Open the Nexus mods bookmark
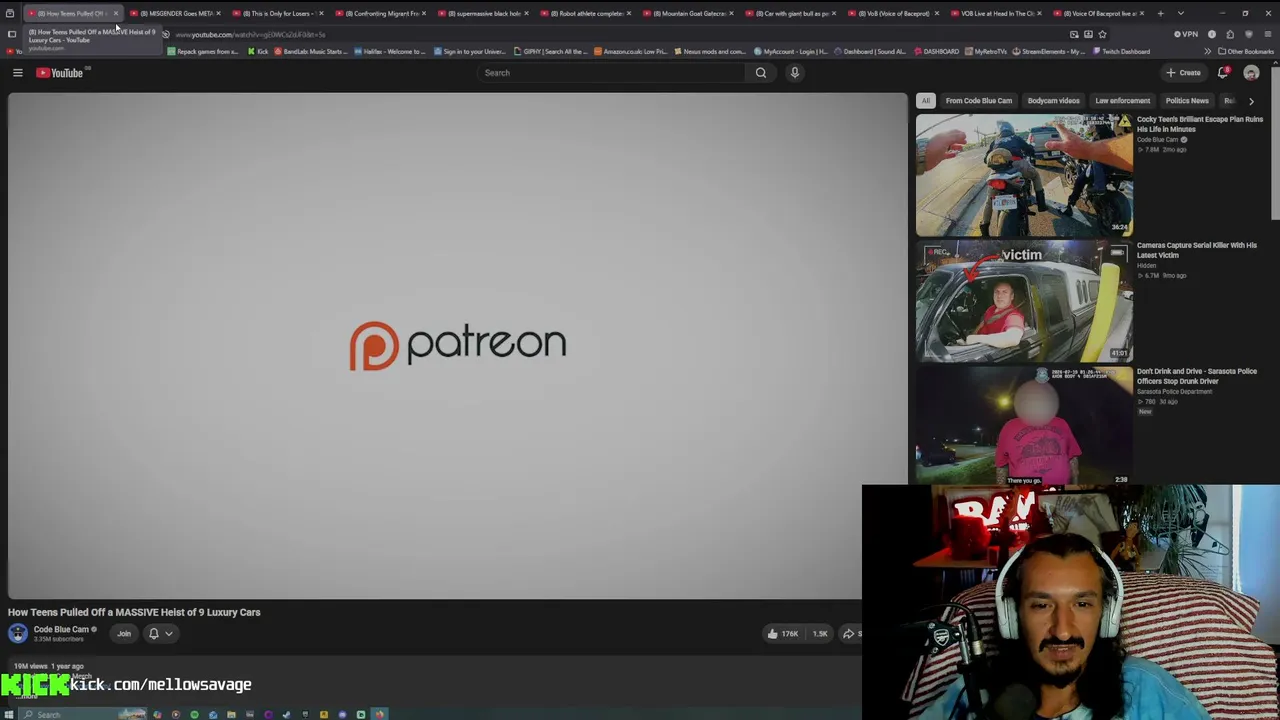This screenshot has width=1280, height=720. (x=710, y=52)
